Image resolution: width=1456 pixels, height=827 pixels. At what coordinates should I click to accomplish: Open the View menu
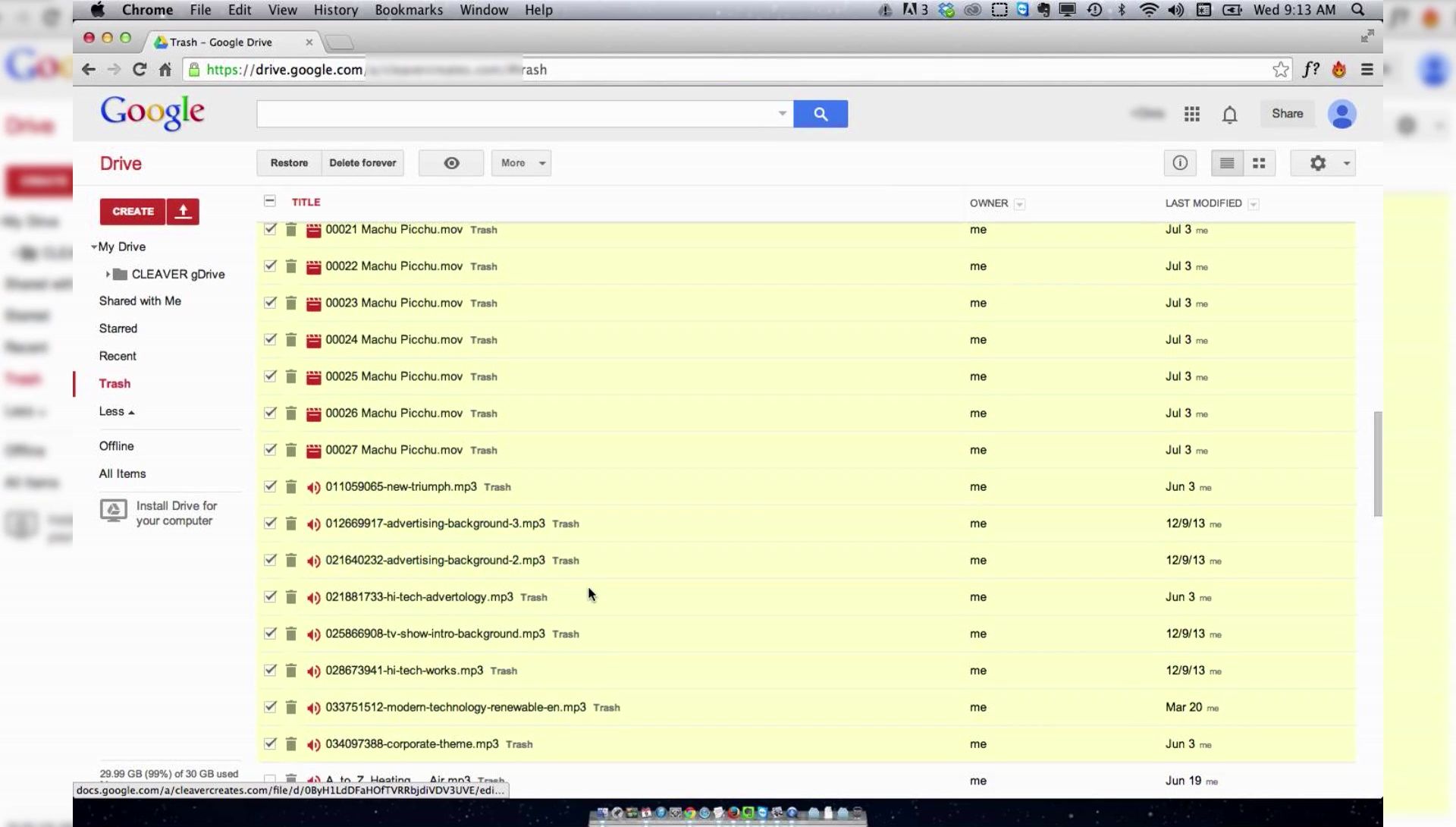282,10
